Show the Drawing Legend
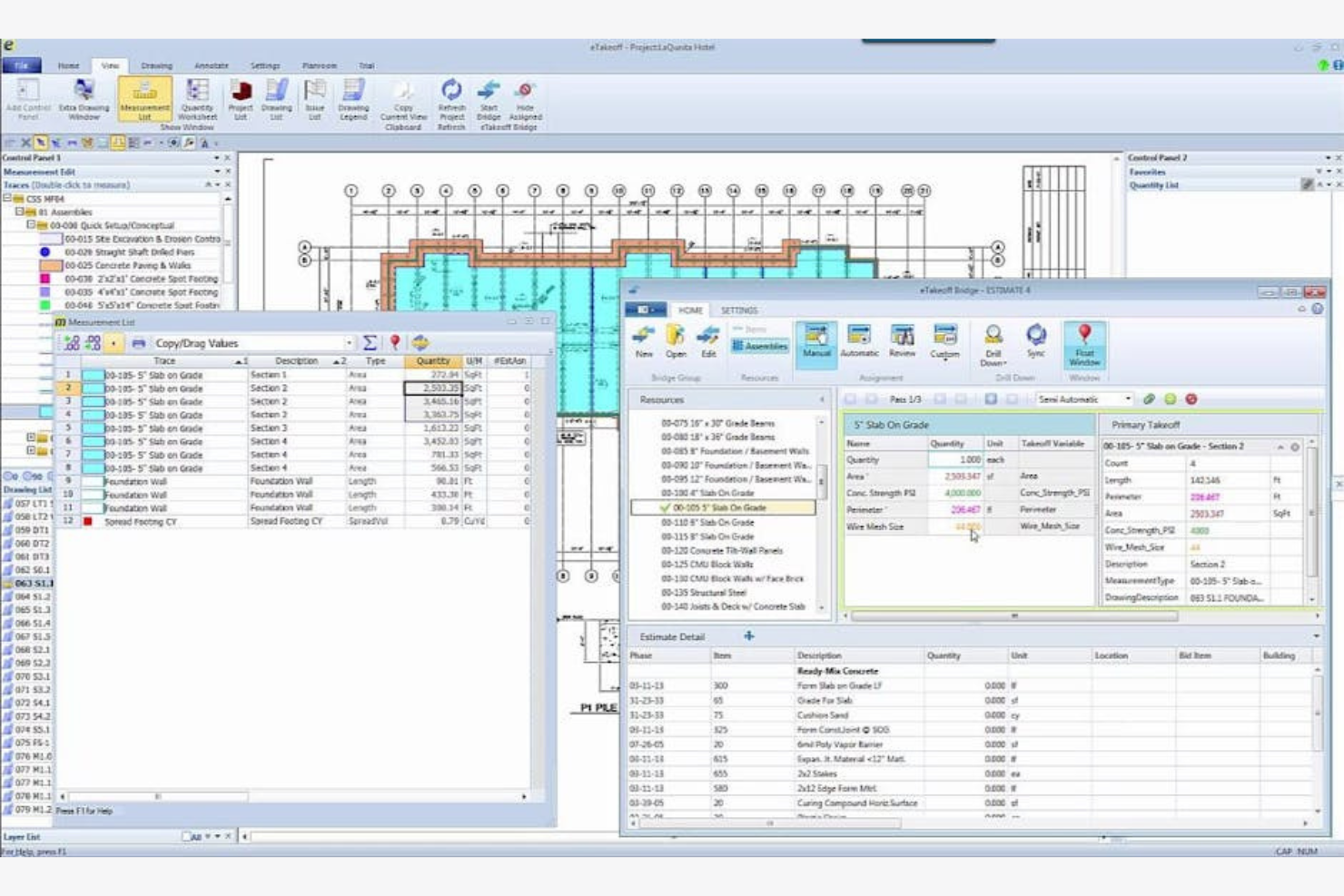 353,99
